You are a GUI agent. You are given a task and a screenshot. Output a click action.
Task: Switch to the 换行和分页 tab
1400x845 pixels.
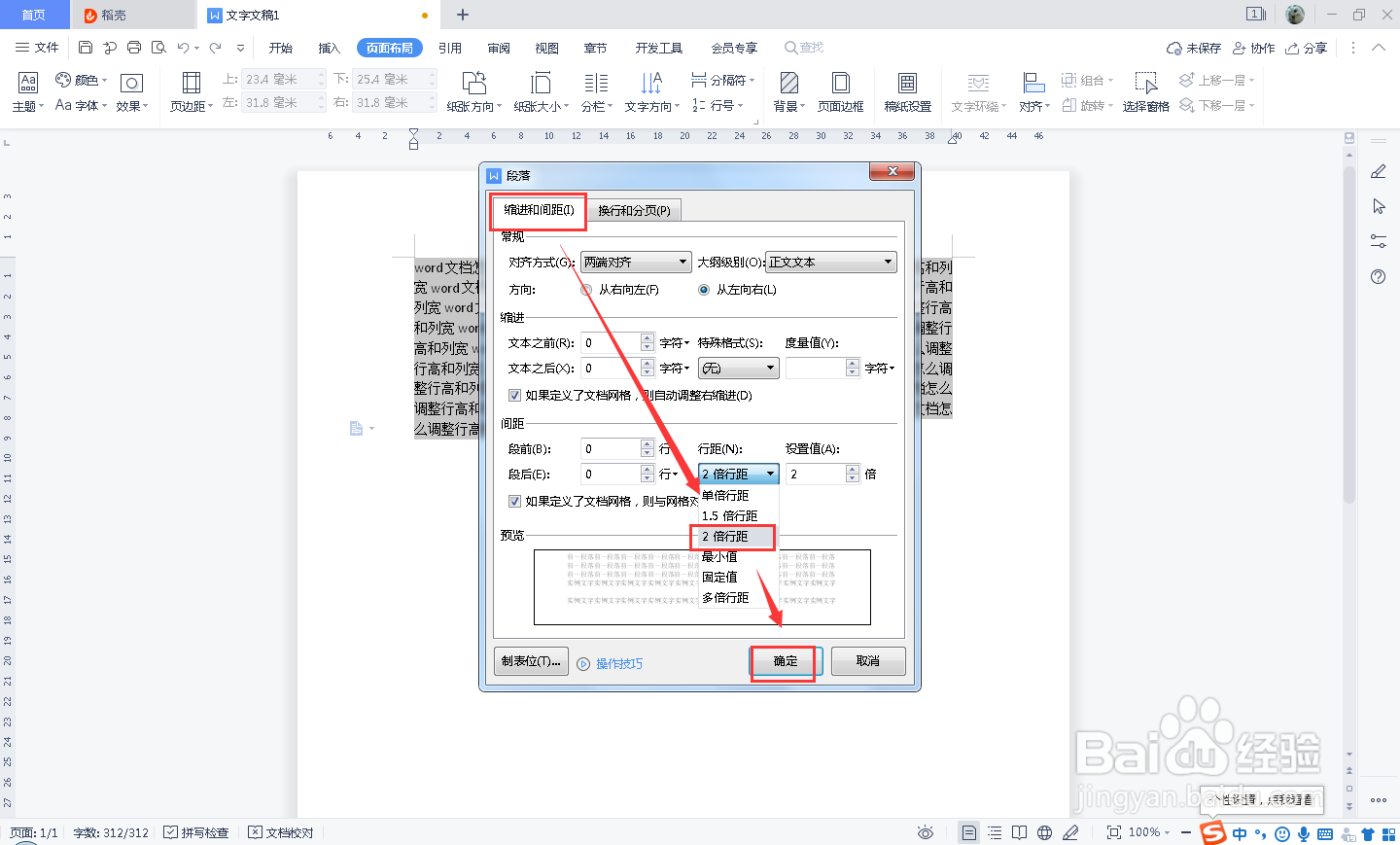pos(635,210)
